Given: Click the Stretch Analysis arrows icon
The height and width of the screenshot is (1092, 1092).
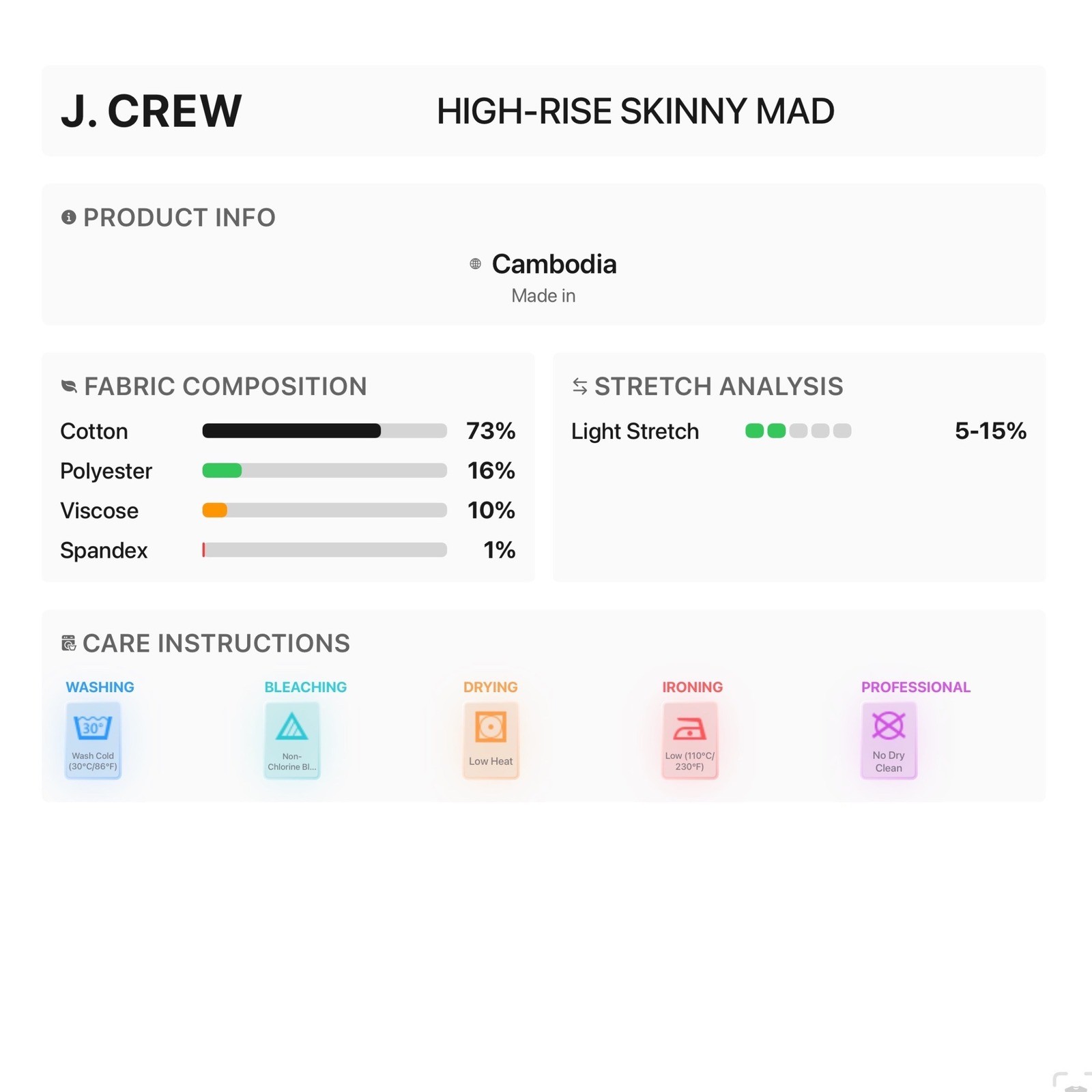Looking at the screenshot, I should tap(579, 386).
